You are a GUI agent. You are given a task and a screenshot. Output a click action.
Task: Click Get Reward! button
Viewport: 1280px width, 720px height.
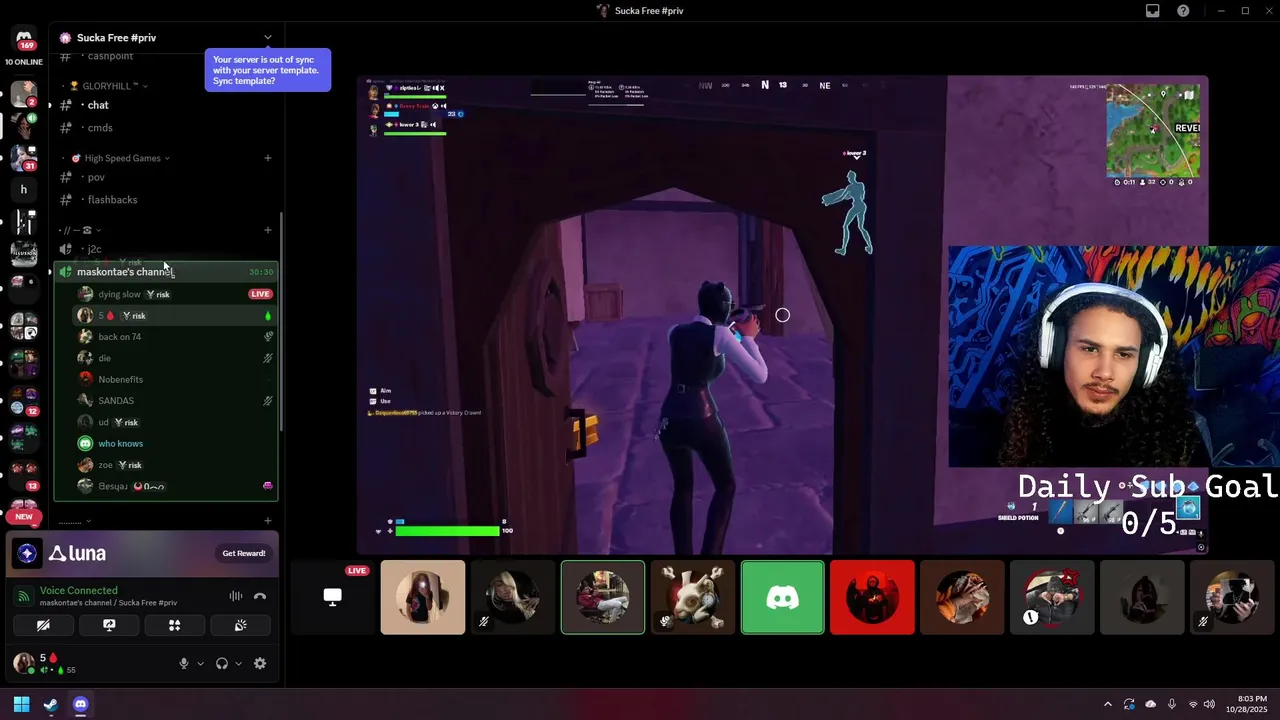(x=244, y=553)
